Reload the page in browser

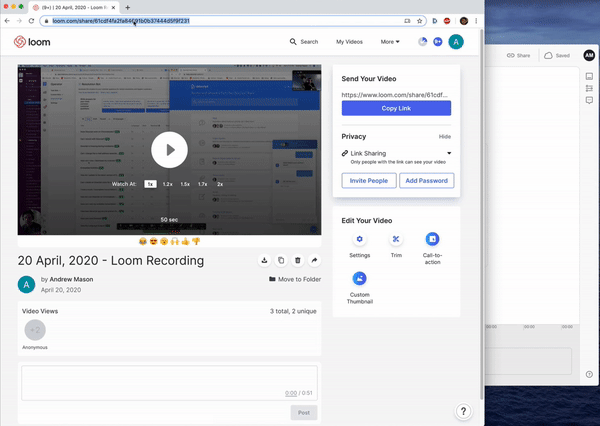click(31, 21)
